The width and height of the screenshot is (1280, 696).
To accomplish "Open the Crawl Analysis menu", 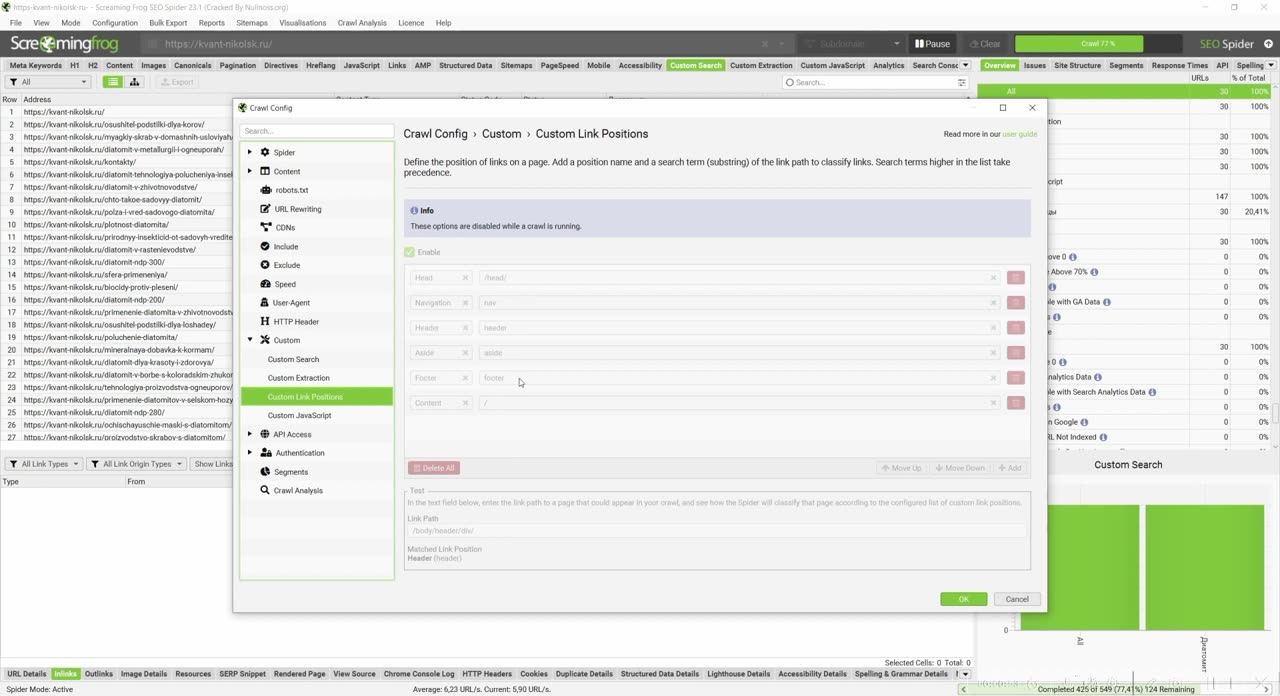I will (x=362, y=22).
